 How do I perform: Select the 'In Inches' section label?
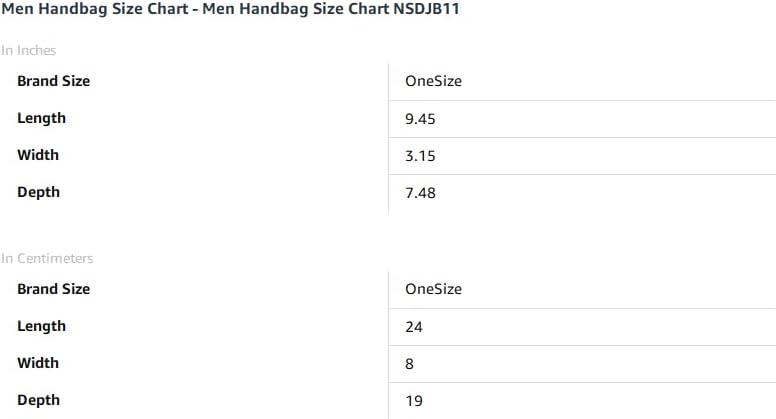(x=28, y=50)
